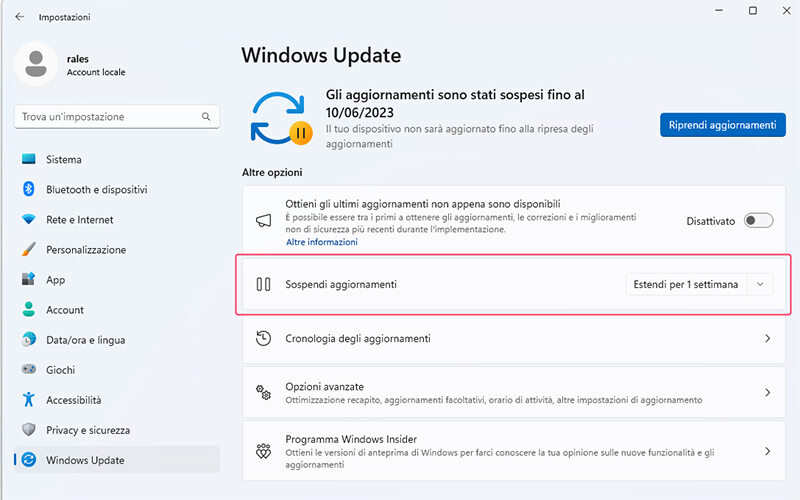
Task: Click the rales Account locale profile name
Action: point(96,65)
